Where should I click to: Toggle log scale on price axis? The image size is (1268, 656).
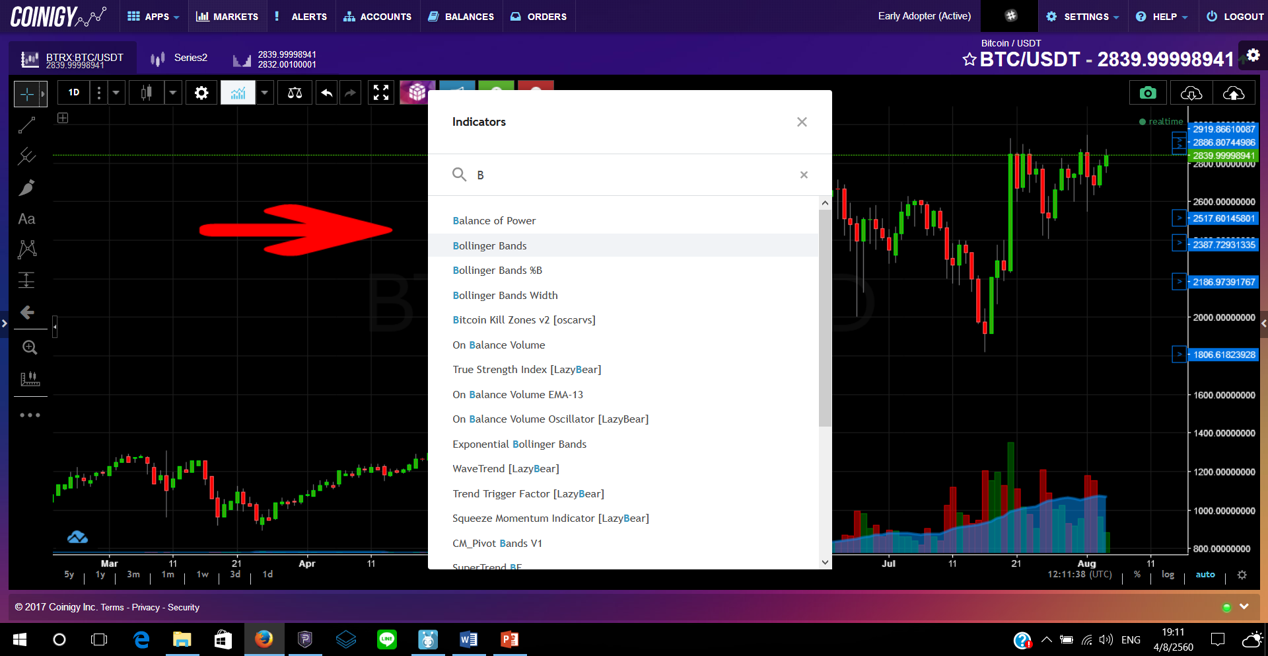[1168, 575]
